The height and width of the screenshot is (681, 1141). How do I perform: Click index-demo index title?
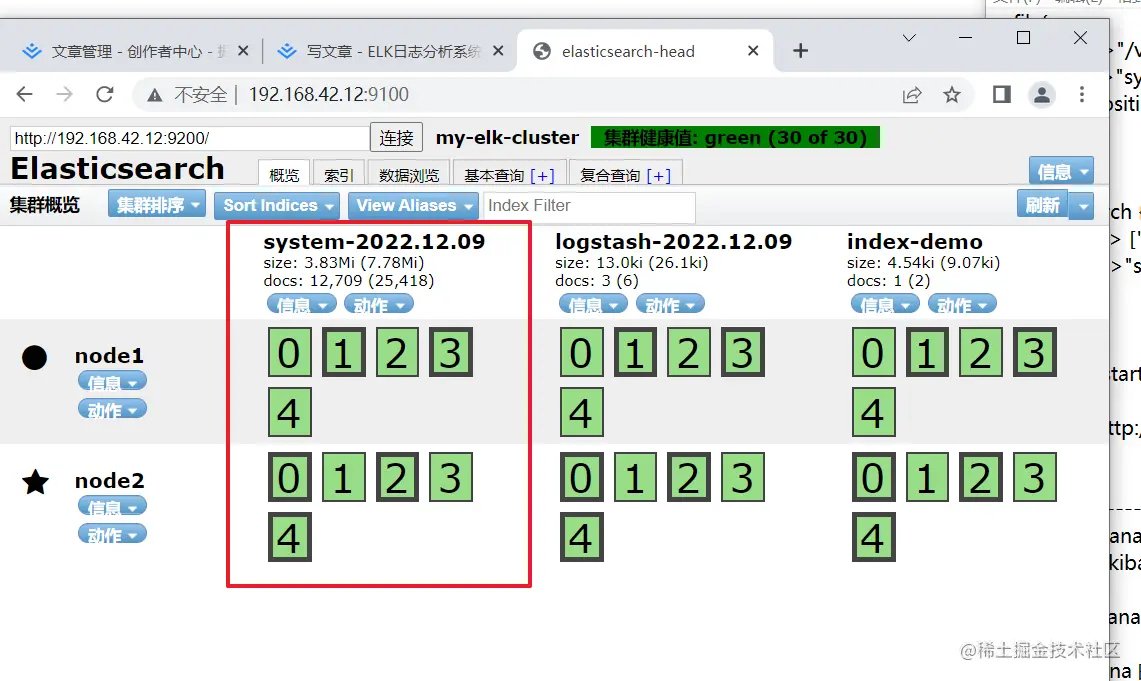(915, 242)
